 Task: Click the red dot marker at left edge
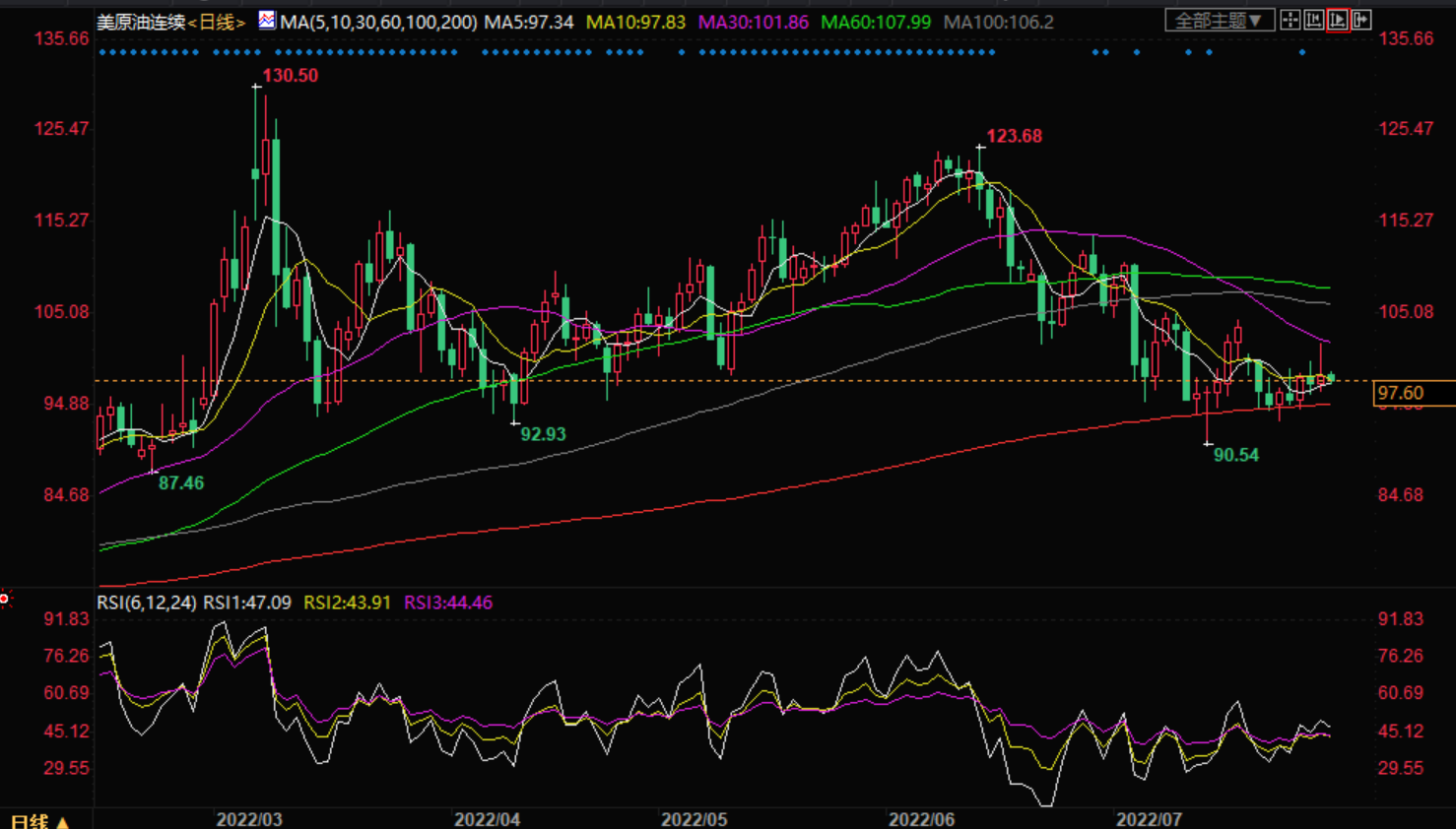tap(5, 599)
